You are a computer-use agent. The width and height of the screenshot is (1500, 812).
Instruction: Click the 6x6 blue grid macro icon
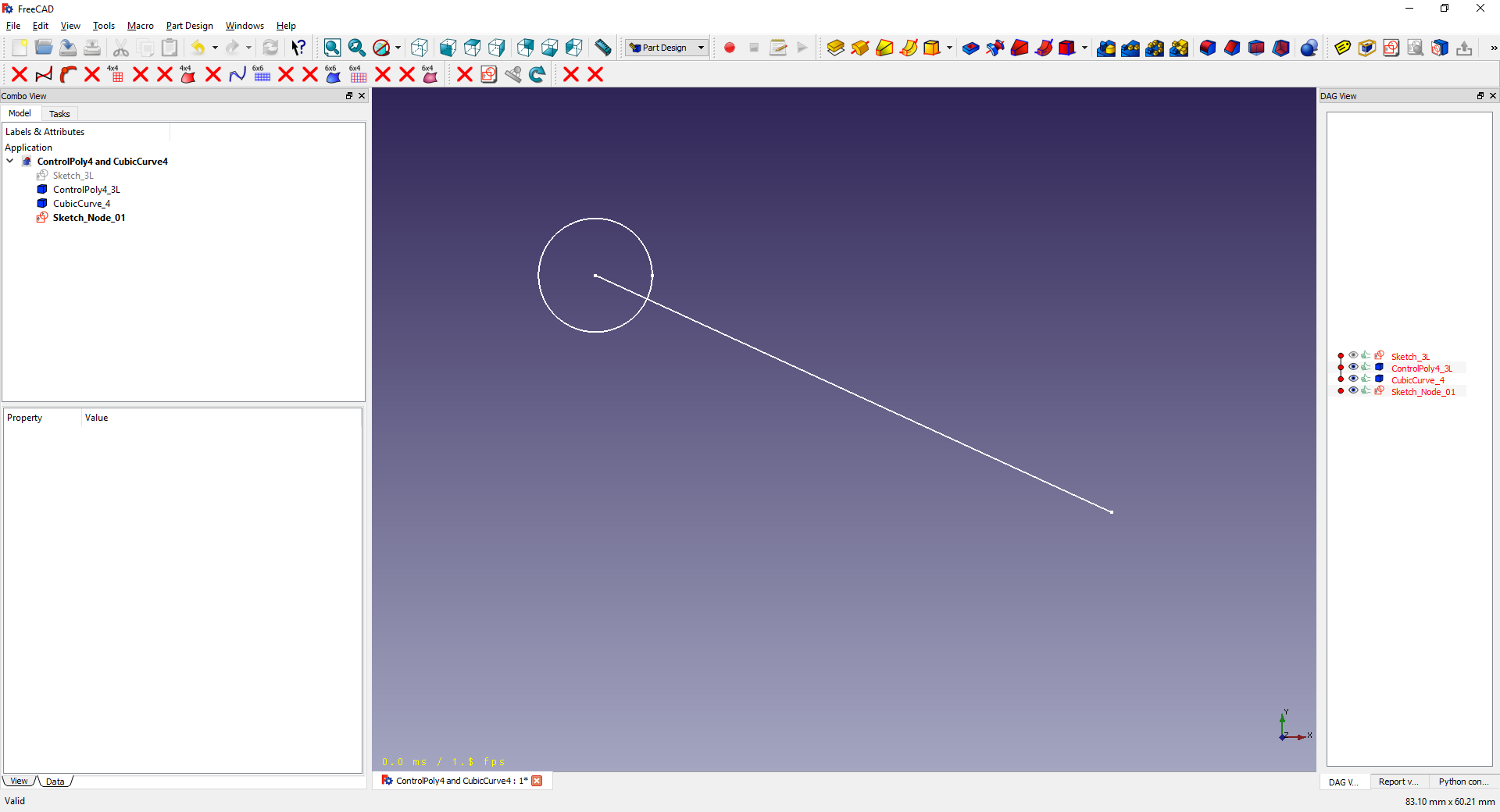tap(261, 74)
